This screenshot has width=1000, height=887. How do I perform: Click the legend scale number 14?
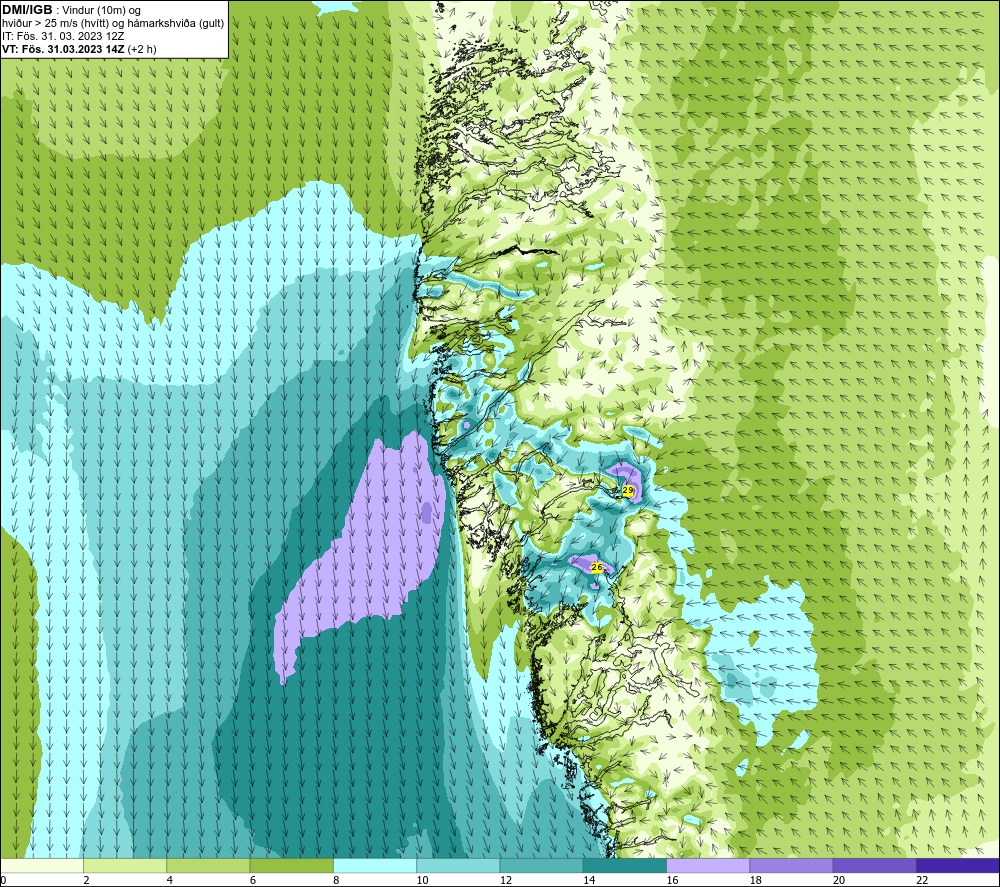tap(589, 881)
